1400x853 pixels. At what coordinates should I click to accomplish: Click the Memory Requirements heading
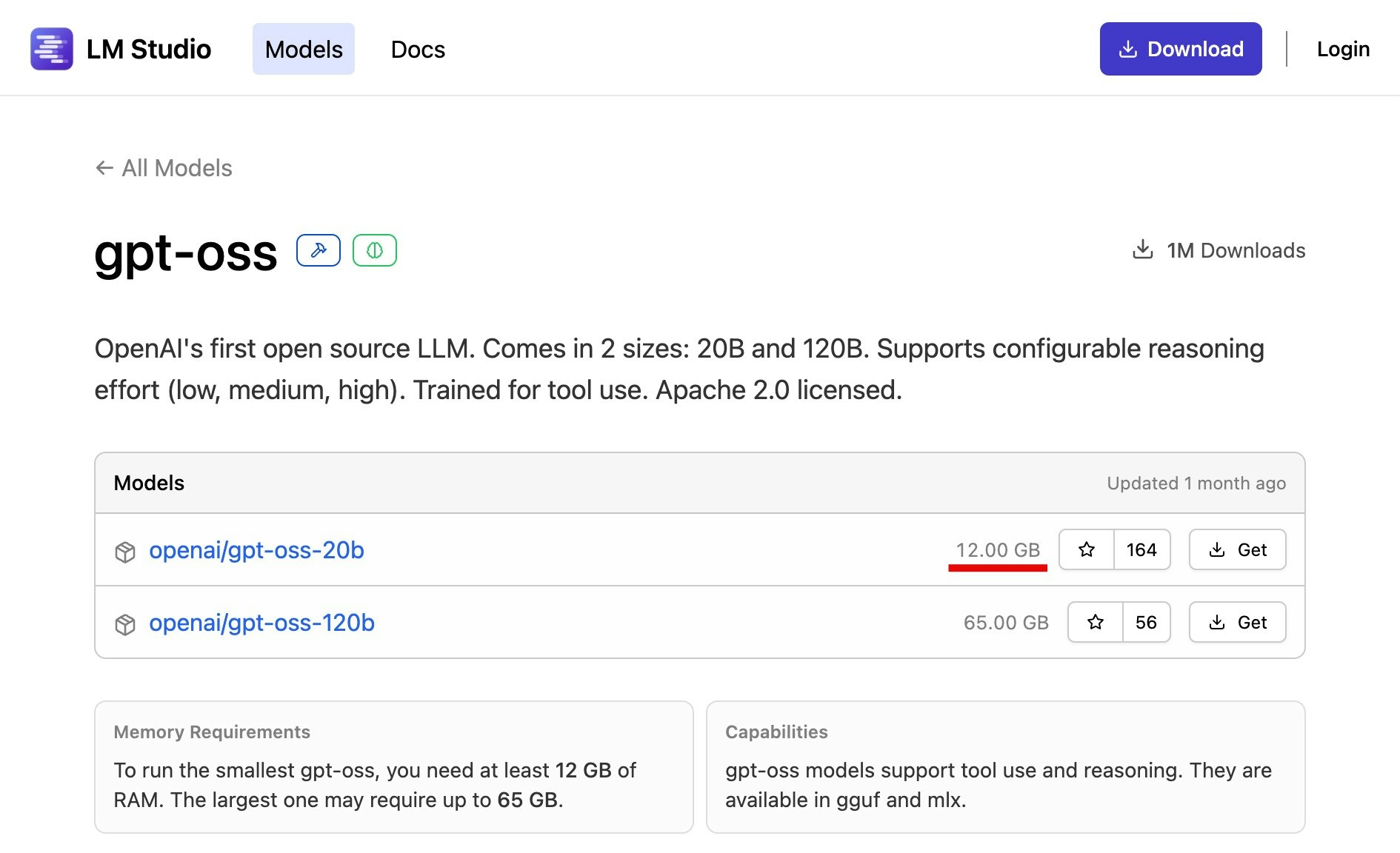[212, 732]
